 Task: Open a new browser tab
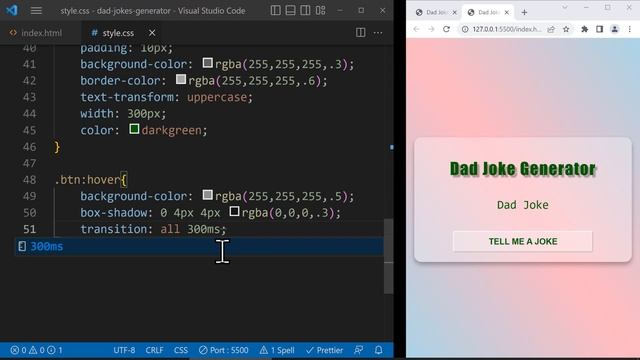click(524, 13)
